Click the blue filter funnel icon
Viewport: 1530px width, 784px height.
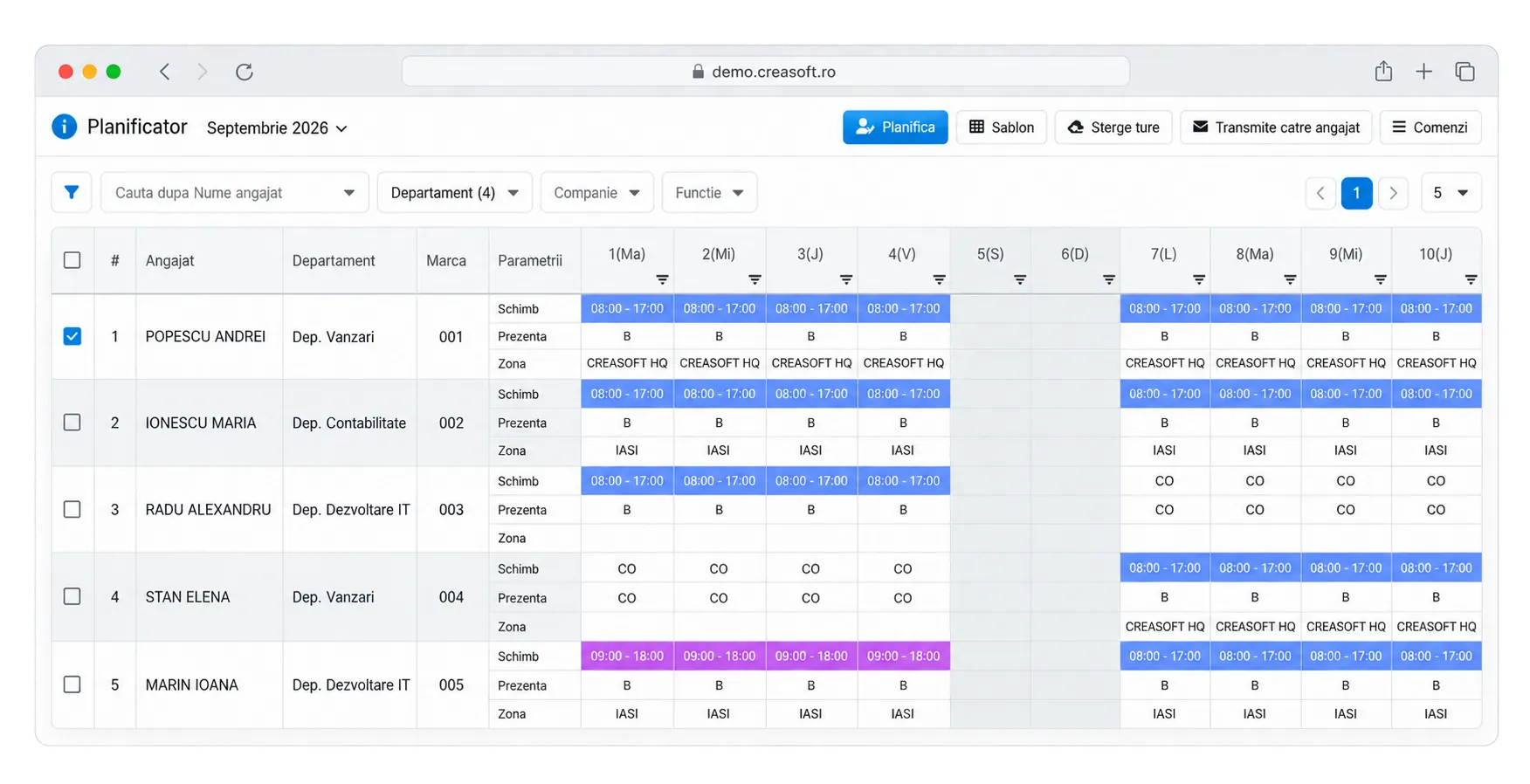(x=72, y=193)
